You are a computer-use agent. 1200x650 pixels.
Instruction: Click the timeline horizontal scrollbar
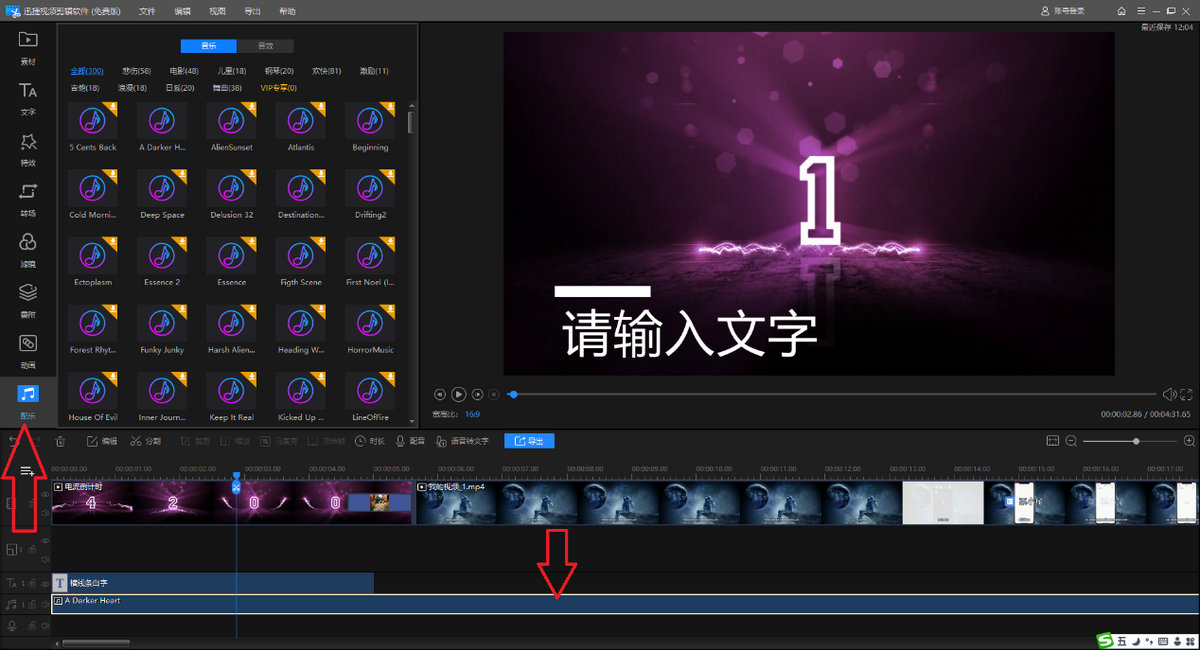[x=97, y=643]
